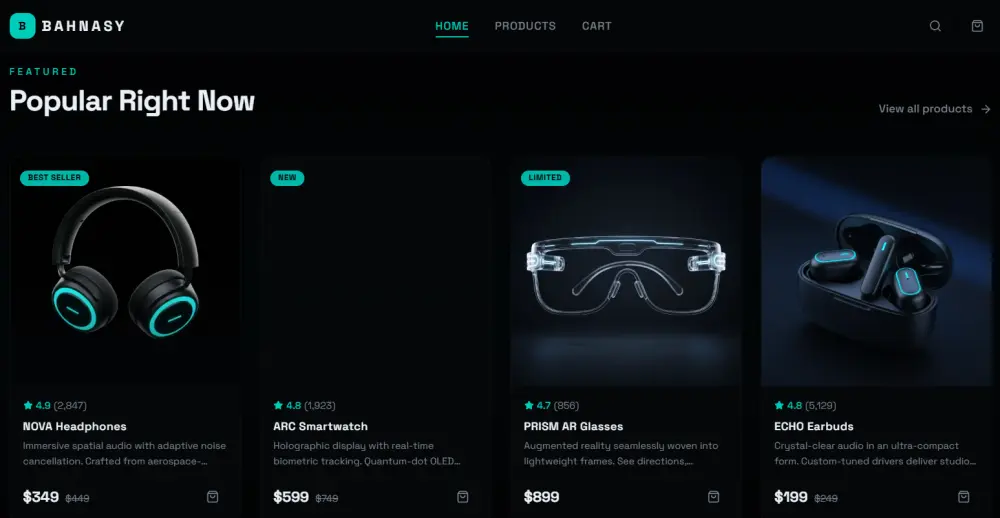1000x518 pixels.
Task: Add ECHO Earbuds to cart via bag icon
Action: (964, 496)
